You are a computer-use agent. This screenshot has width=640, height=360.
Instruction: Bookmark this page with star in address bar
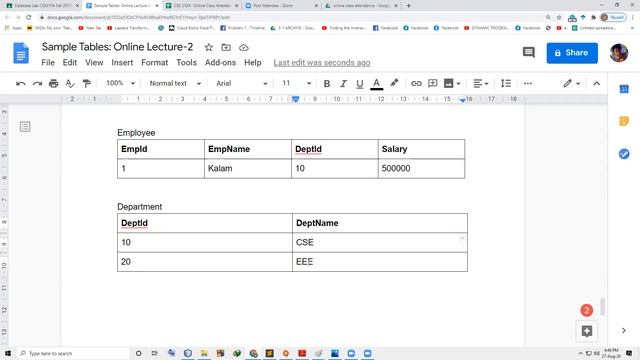tap(559, 18)
